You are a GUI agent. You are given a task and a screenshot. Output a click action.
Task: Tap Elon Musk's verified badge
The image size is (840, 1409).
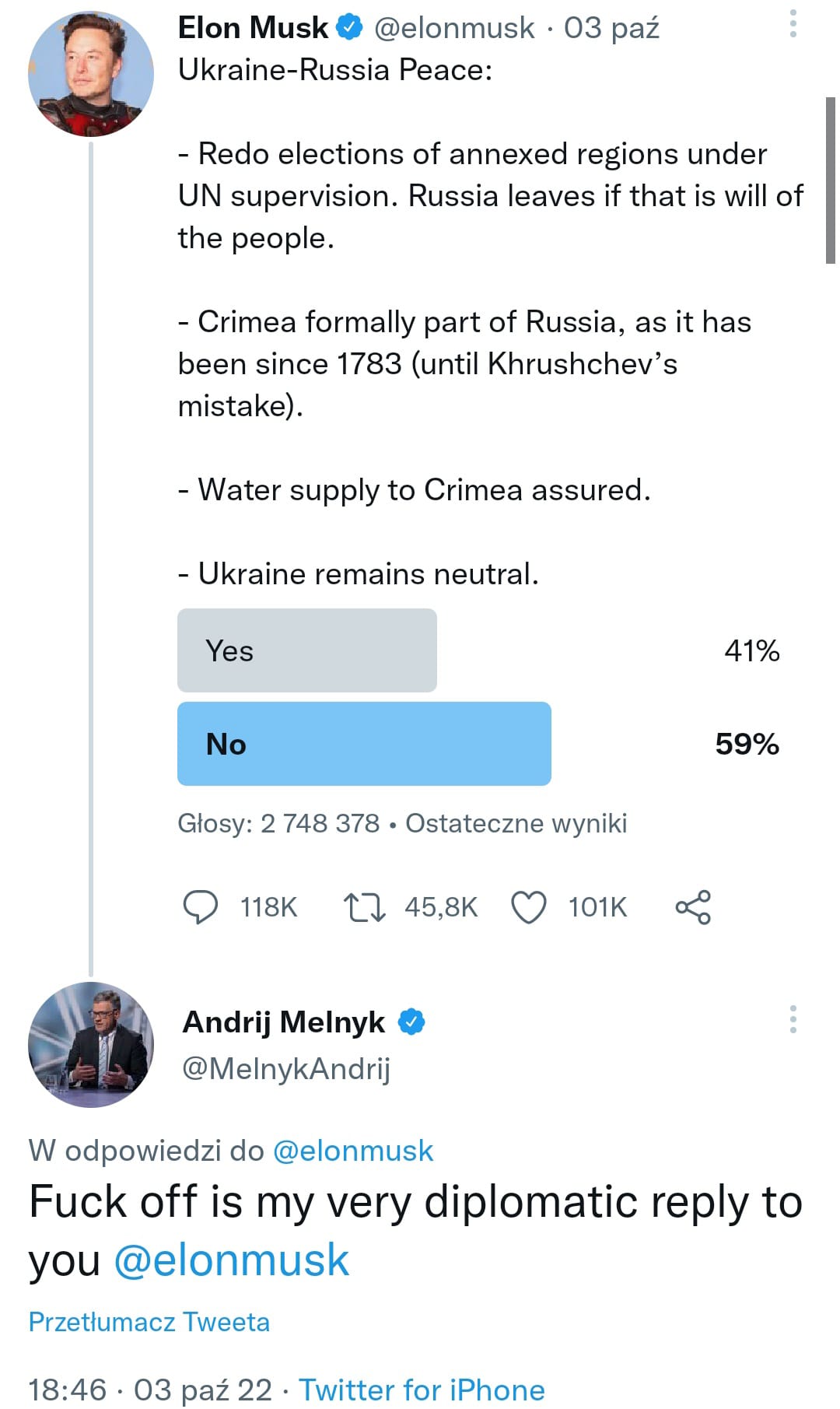click(349, 28)
